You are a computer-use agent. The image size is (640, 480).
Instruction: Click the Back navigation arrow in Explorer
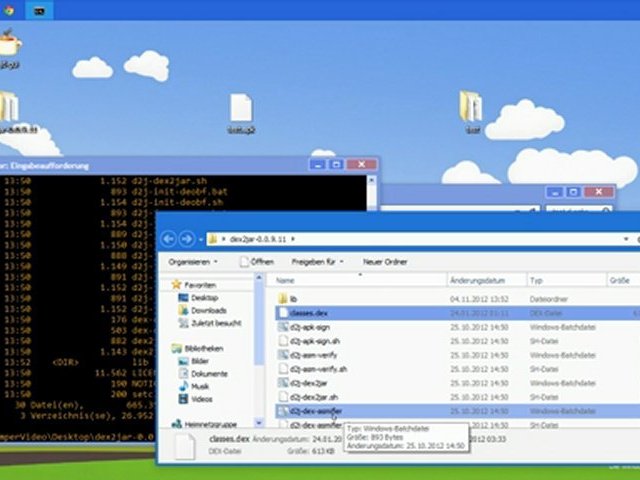[168, 238]
